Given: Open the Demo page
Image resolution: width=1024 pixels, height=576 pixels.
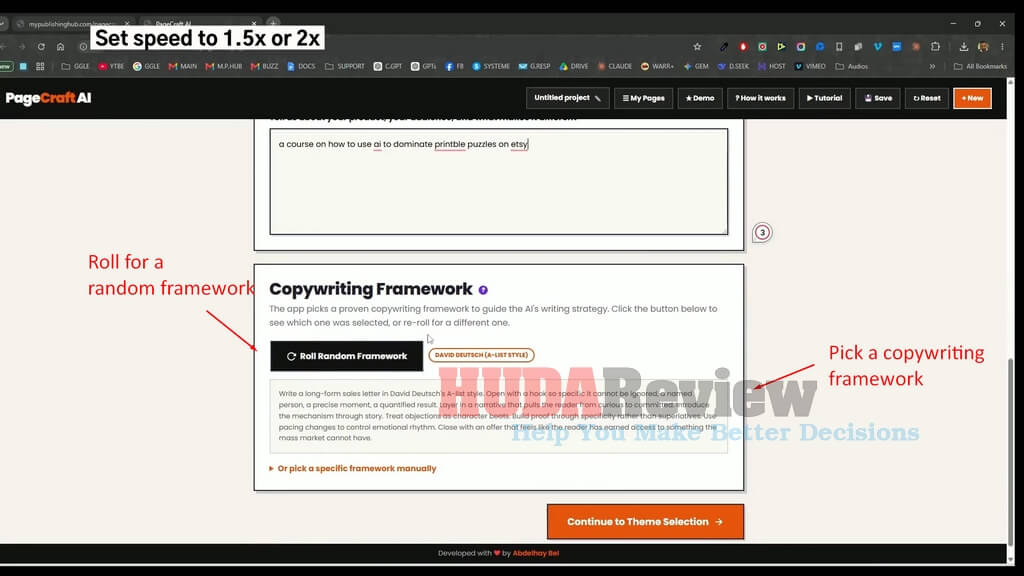Looking at the screenshot, I should click(x=700, y=98).
